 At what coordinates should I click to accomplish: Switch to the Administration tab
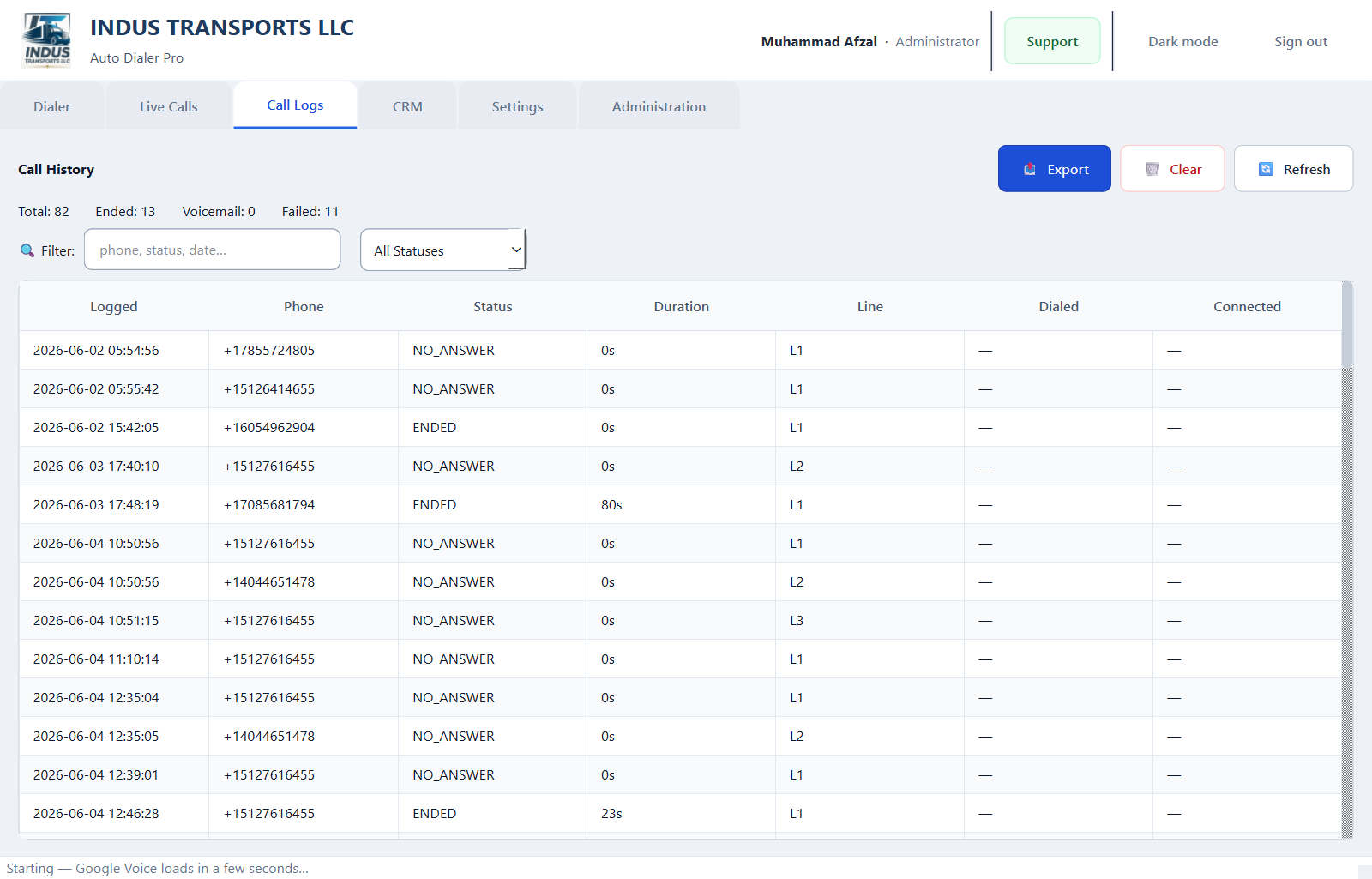click(659, 106)
